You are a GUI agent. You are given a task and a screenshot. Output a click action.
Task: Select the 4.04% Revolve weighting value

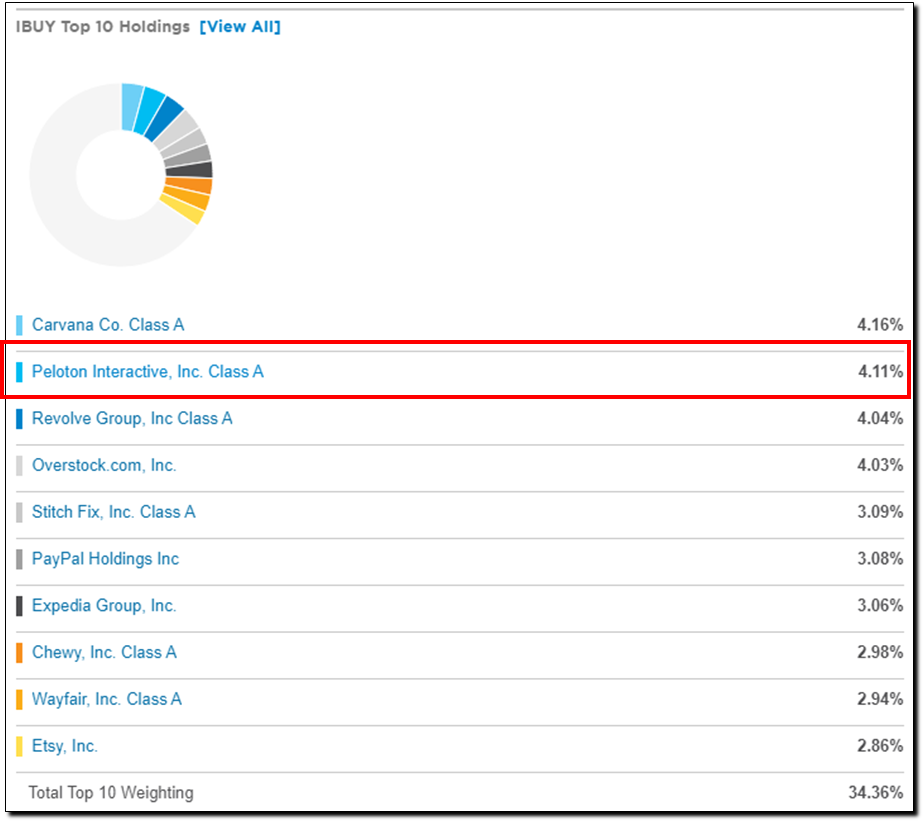tap(880, 418)
